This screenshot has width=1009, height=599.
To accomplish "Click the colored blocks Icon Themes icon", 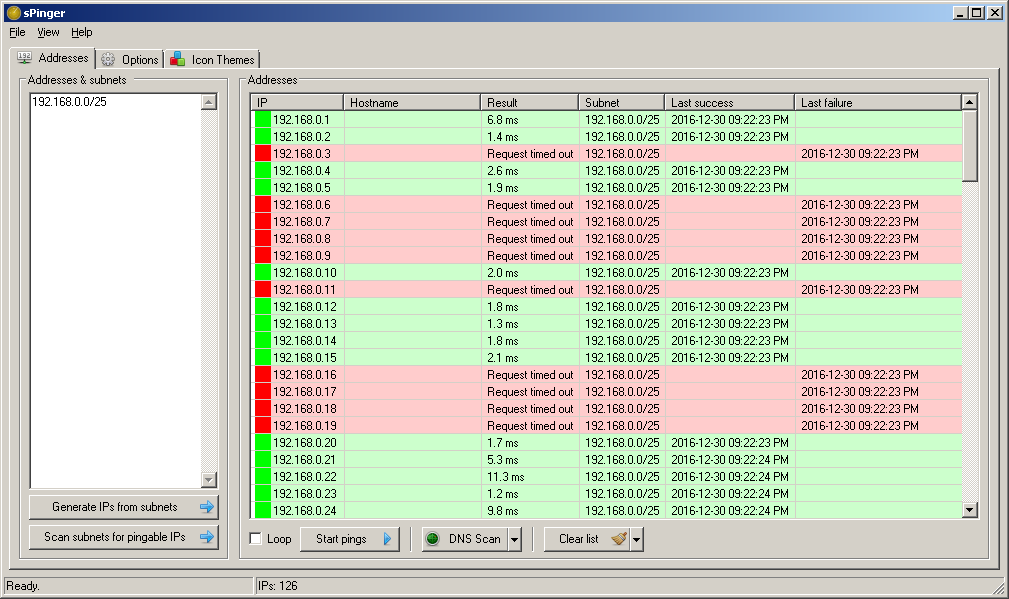I will pos(177,59).
